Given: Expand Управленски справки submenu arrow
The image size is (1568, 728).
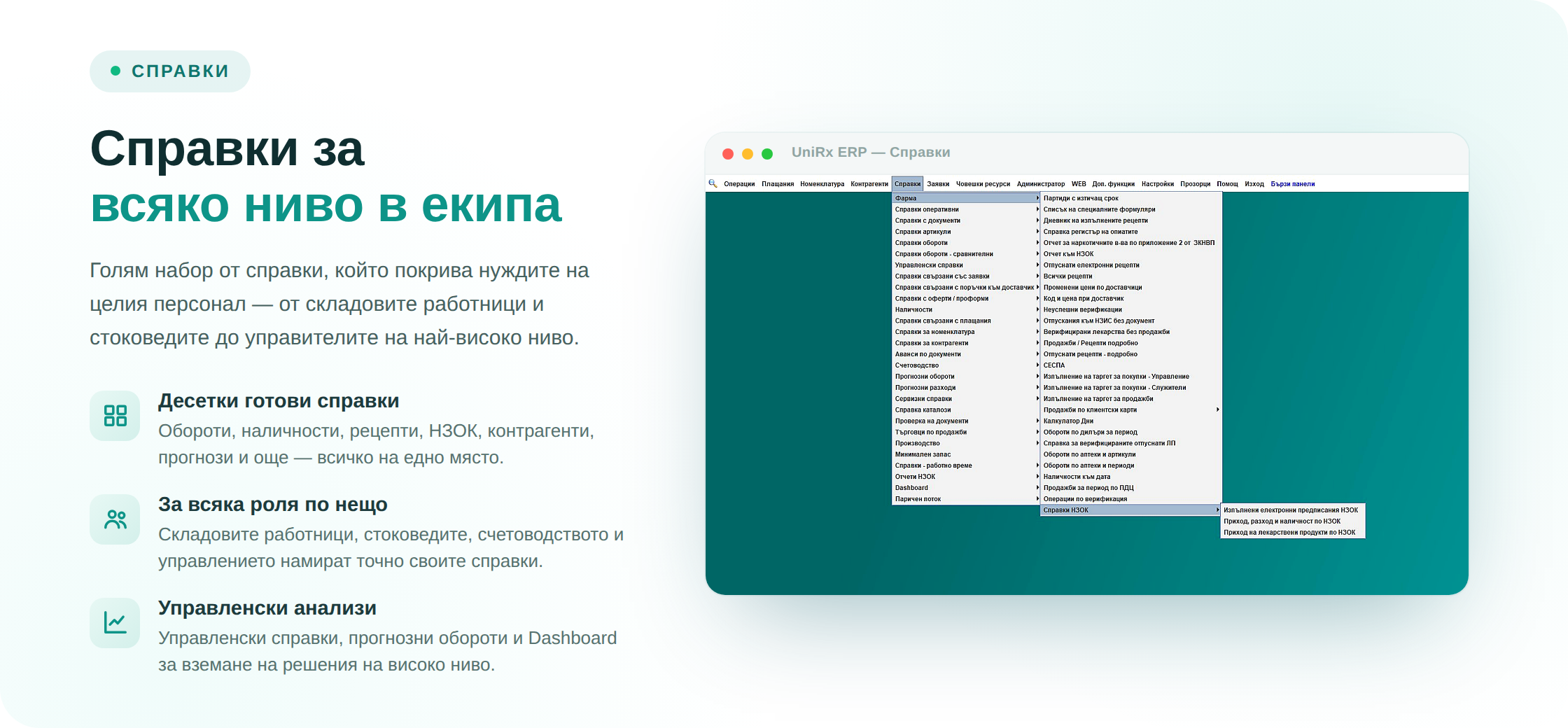Looking at the screenshot, I should [1037, 265].
